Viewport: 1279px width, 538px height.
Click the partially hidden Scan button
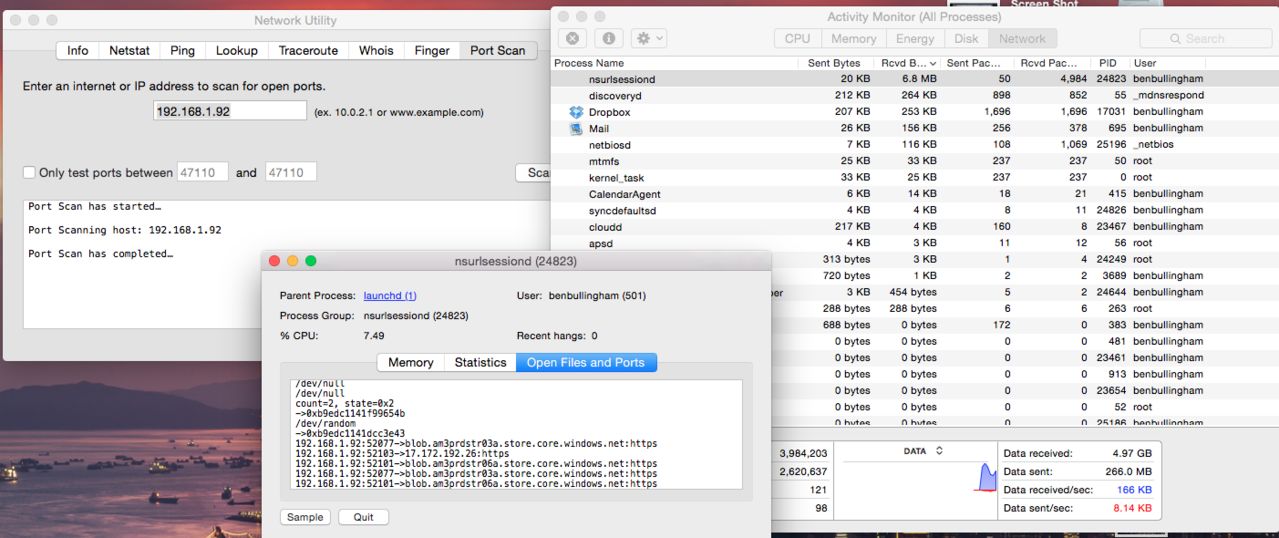(x=534, y=172)
